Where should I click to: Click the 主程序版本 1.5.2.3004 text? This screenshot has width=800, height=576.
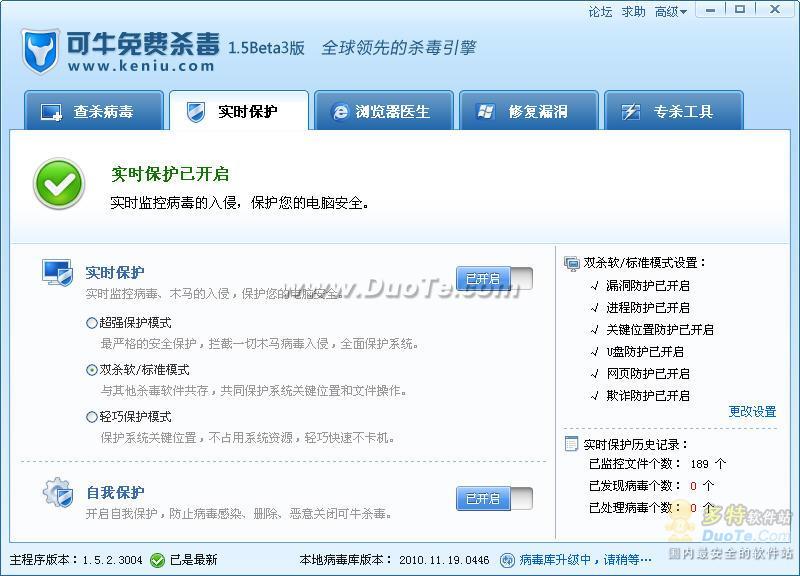[x=76, y=560]
